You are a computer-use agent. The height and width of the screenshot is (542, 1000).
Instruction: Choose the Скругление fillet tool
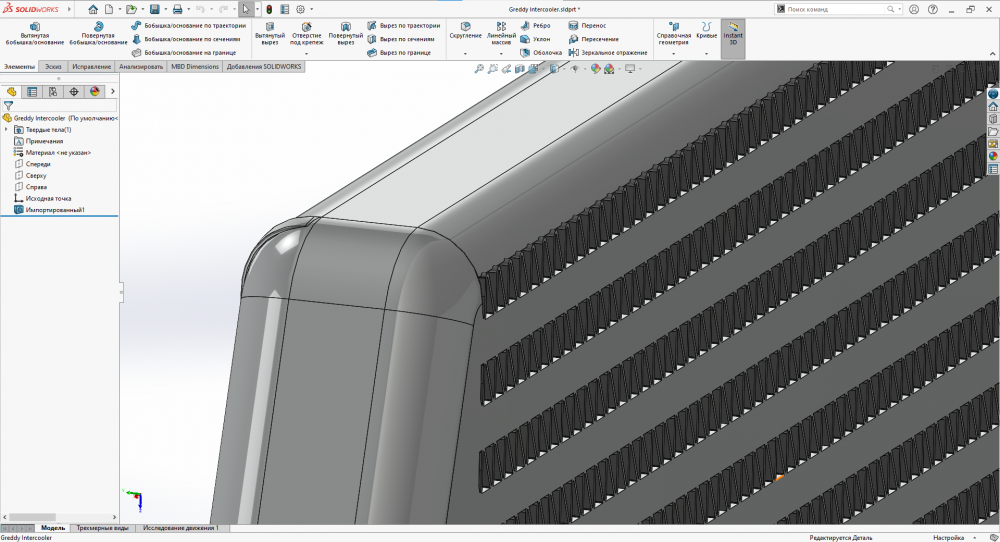point(465,30)
